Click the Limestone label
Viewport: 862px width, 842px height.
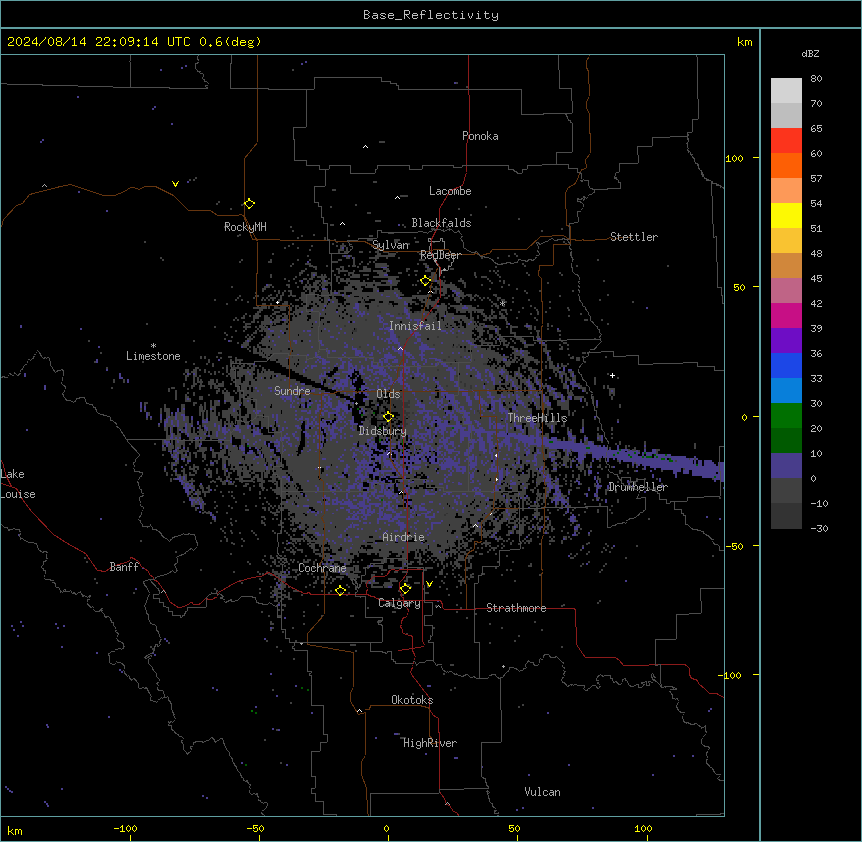pyautogui.click(x=153, y=356)
